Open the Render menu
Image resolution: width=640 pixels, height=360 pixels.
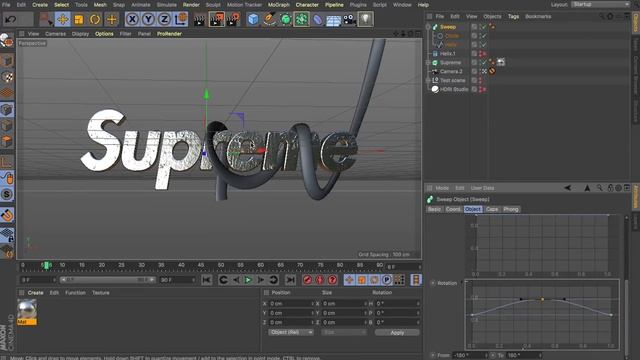point(191,5)
